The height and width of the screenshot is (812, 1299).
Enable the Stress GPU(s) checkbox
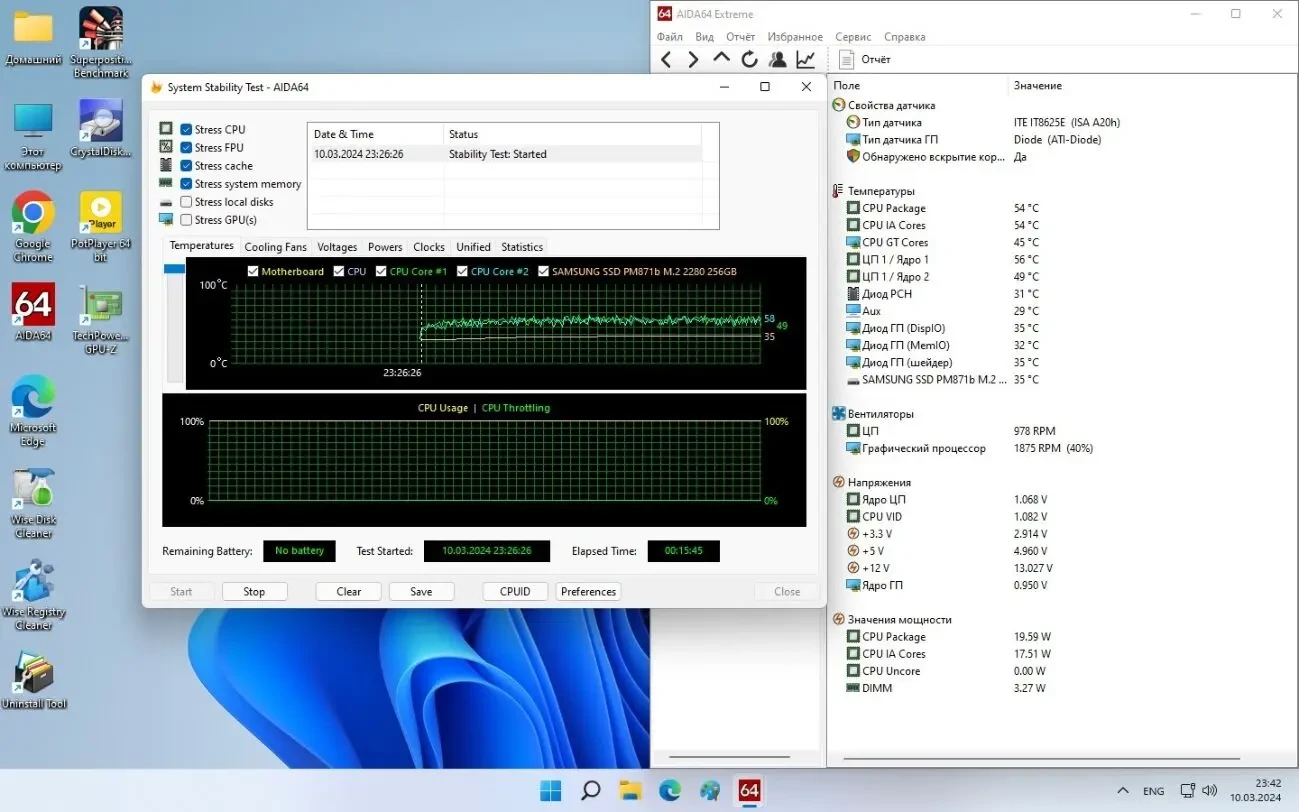click(186, 219)
